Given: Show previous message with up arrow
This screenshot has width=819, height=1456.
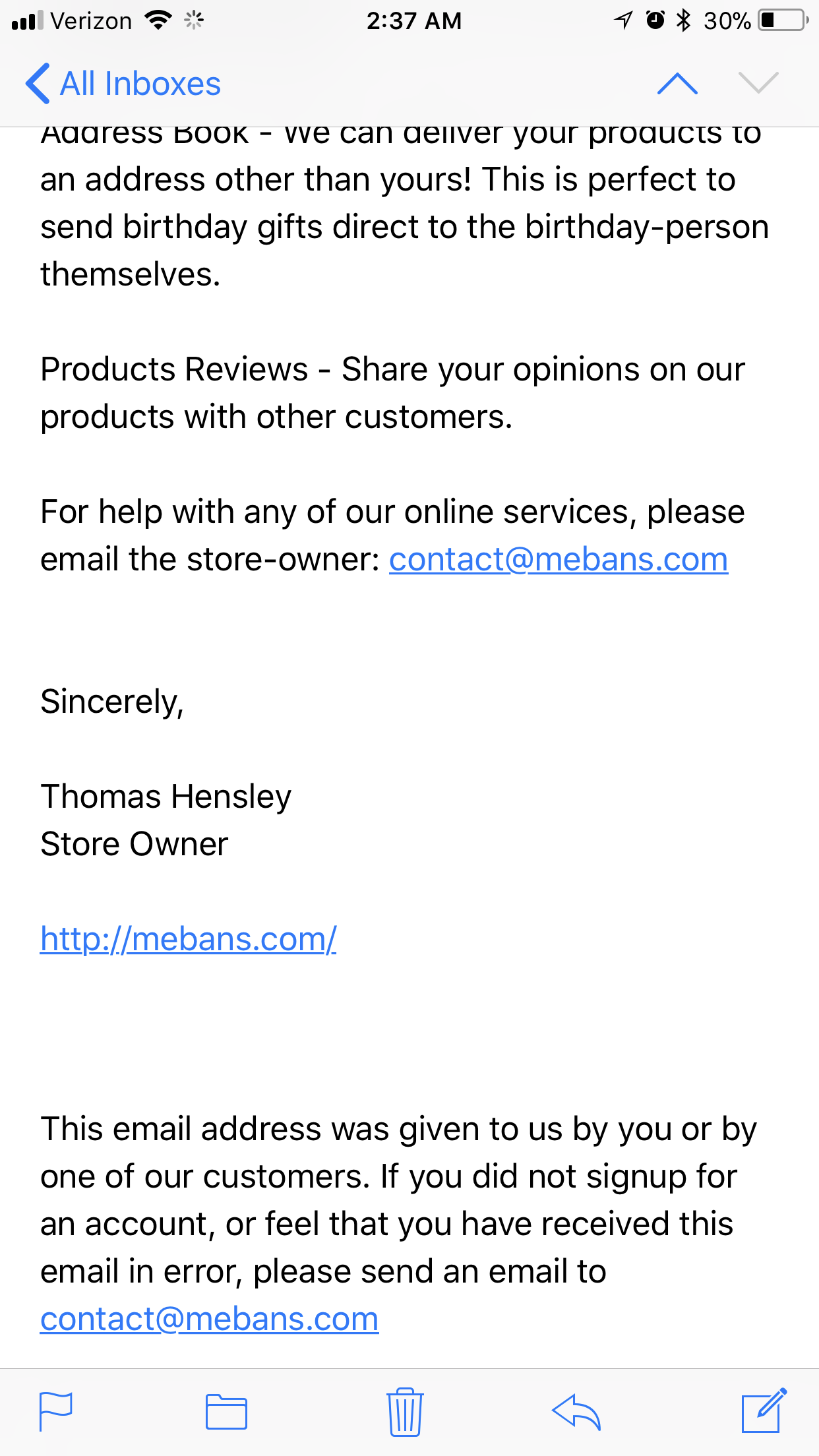Looking at the screenshot, I should click(677, 84).
